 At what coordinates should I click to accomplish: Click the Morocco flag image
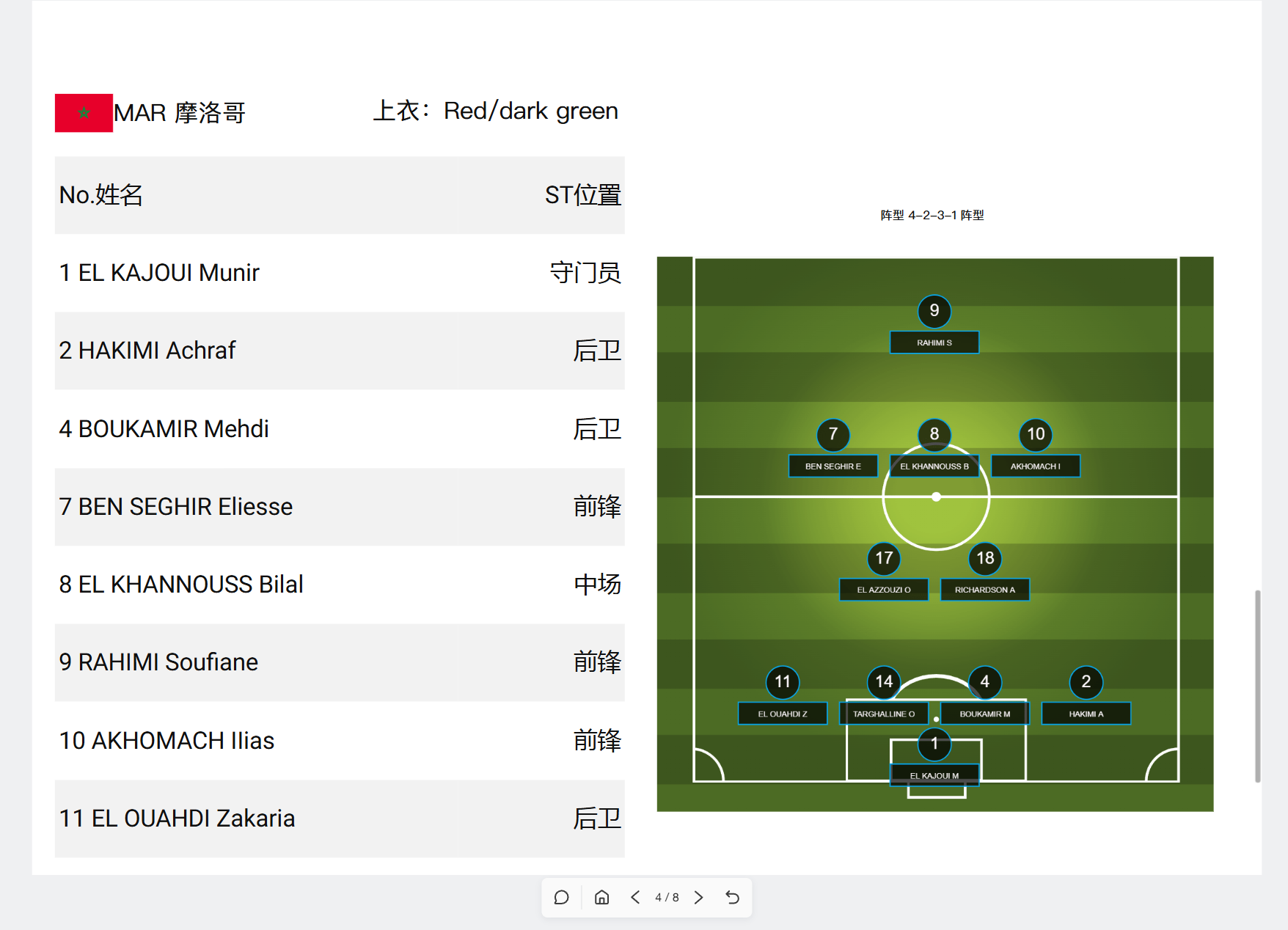[x=84, y=113]
